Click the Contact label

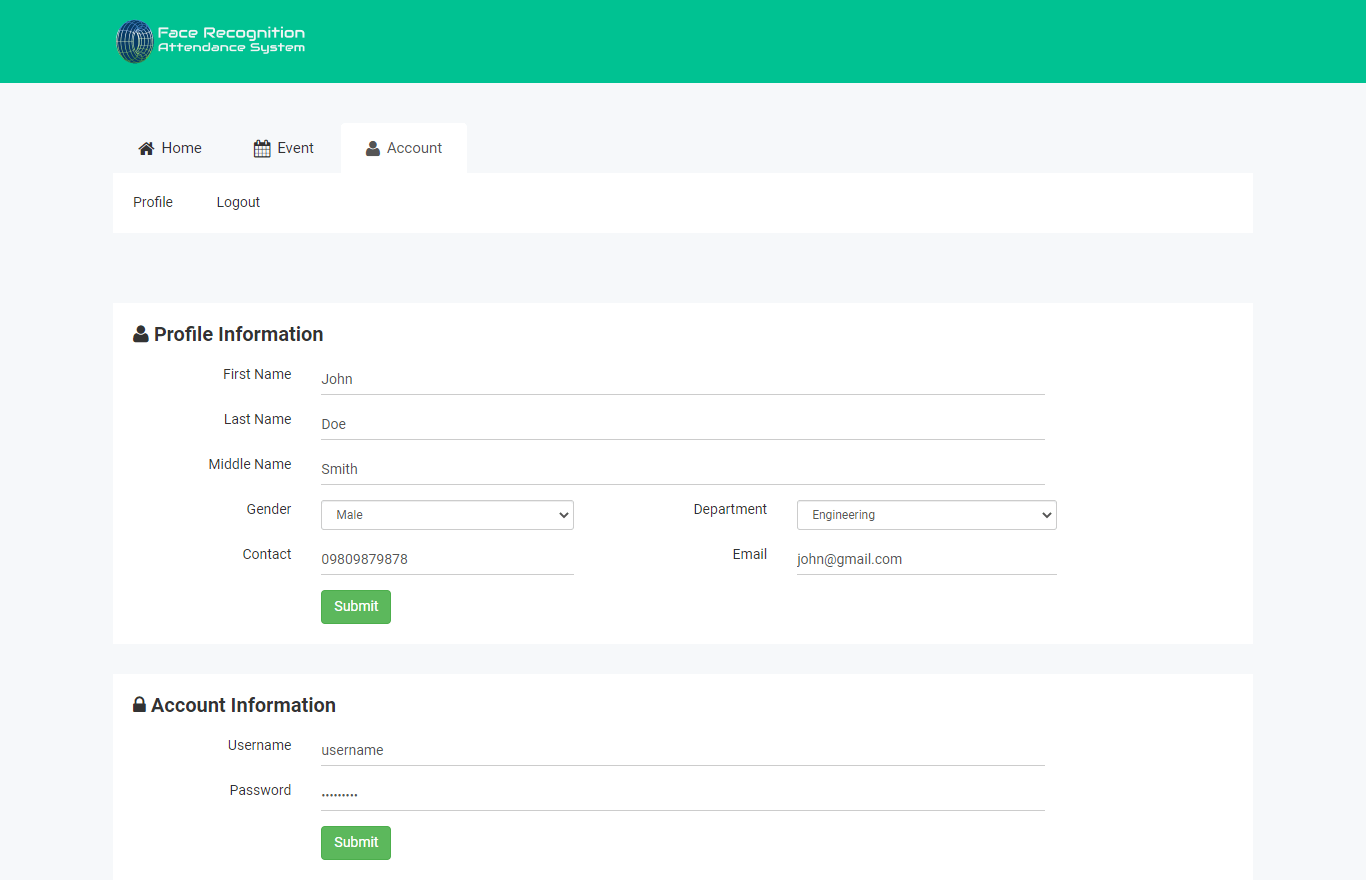[267, 554]
